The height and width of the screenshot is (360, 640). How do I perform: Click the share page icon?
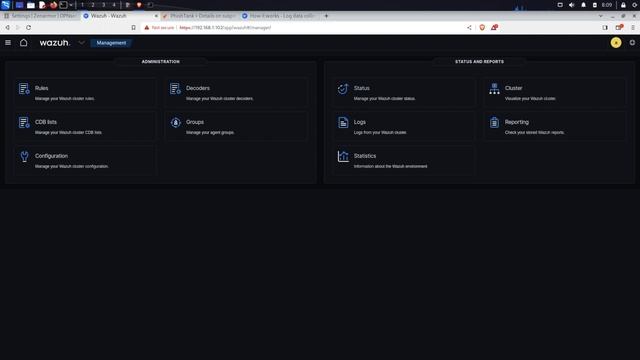pos(469,28)
